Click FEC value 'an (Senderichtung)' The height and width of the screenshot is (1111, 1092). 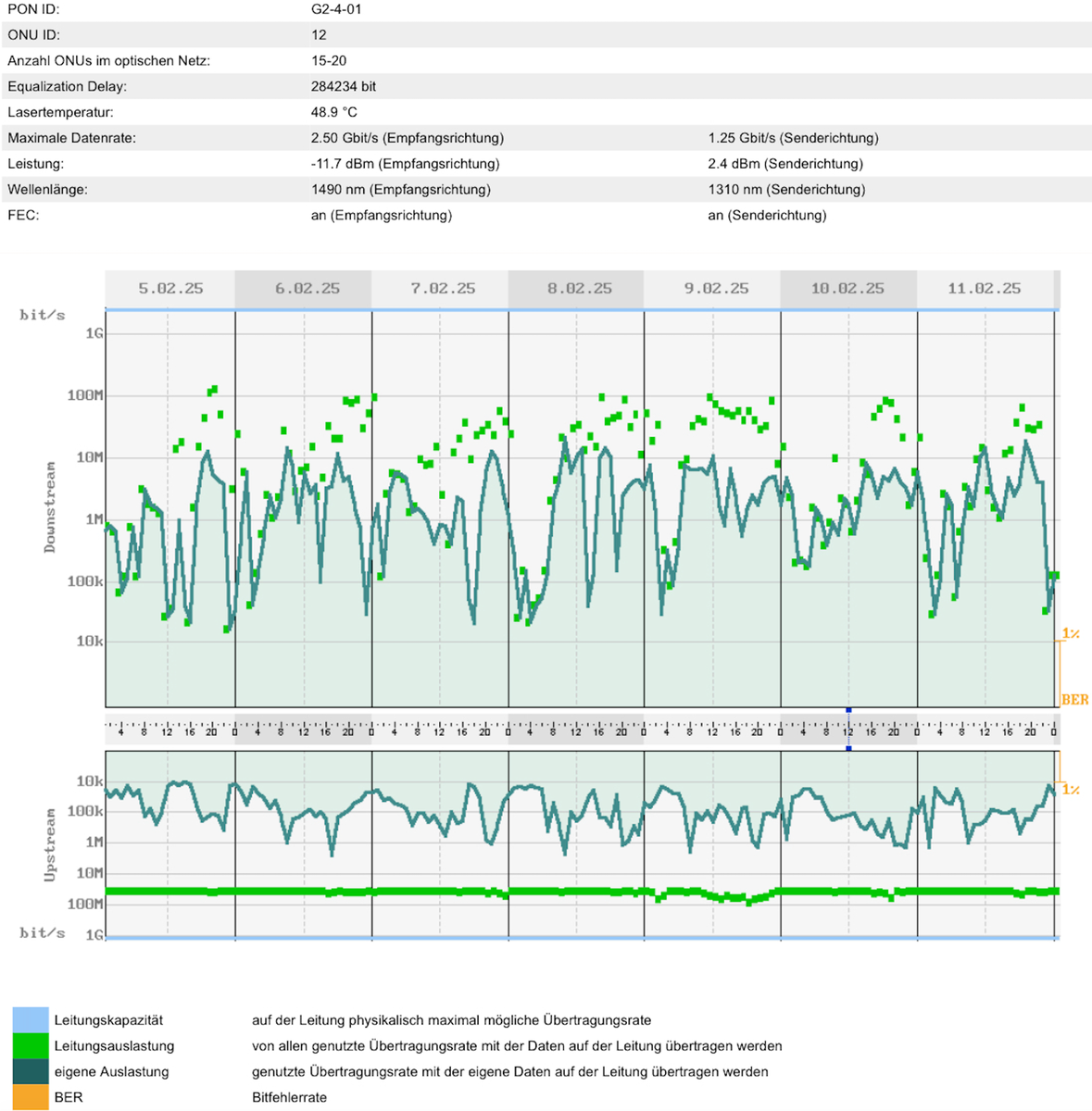click(768, 216)
